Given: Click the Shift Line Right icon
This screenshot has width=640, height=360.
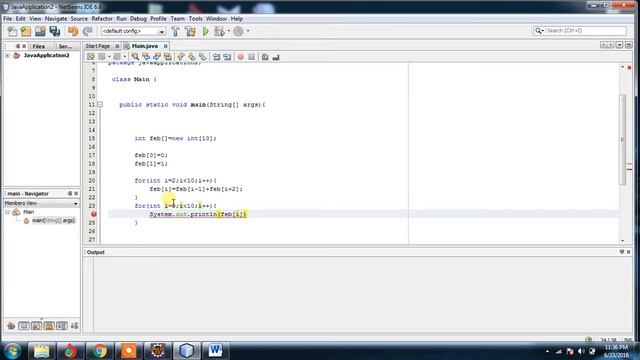Looking at the screenshot, I should coord(227,57).
